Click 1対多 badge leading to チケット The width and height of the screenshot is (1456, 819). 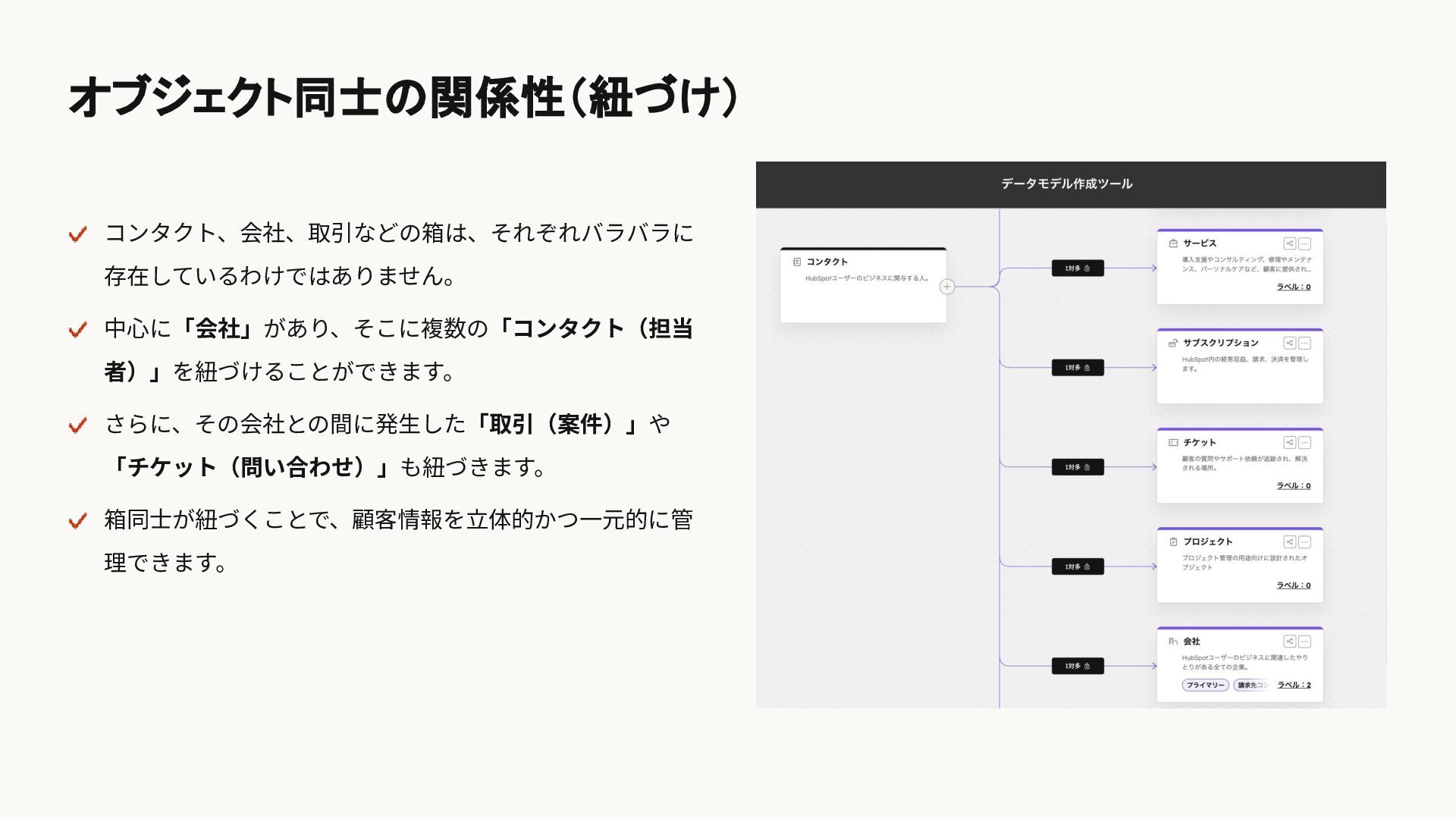tap(1077, 467)
